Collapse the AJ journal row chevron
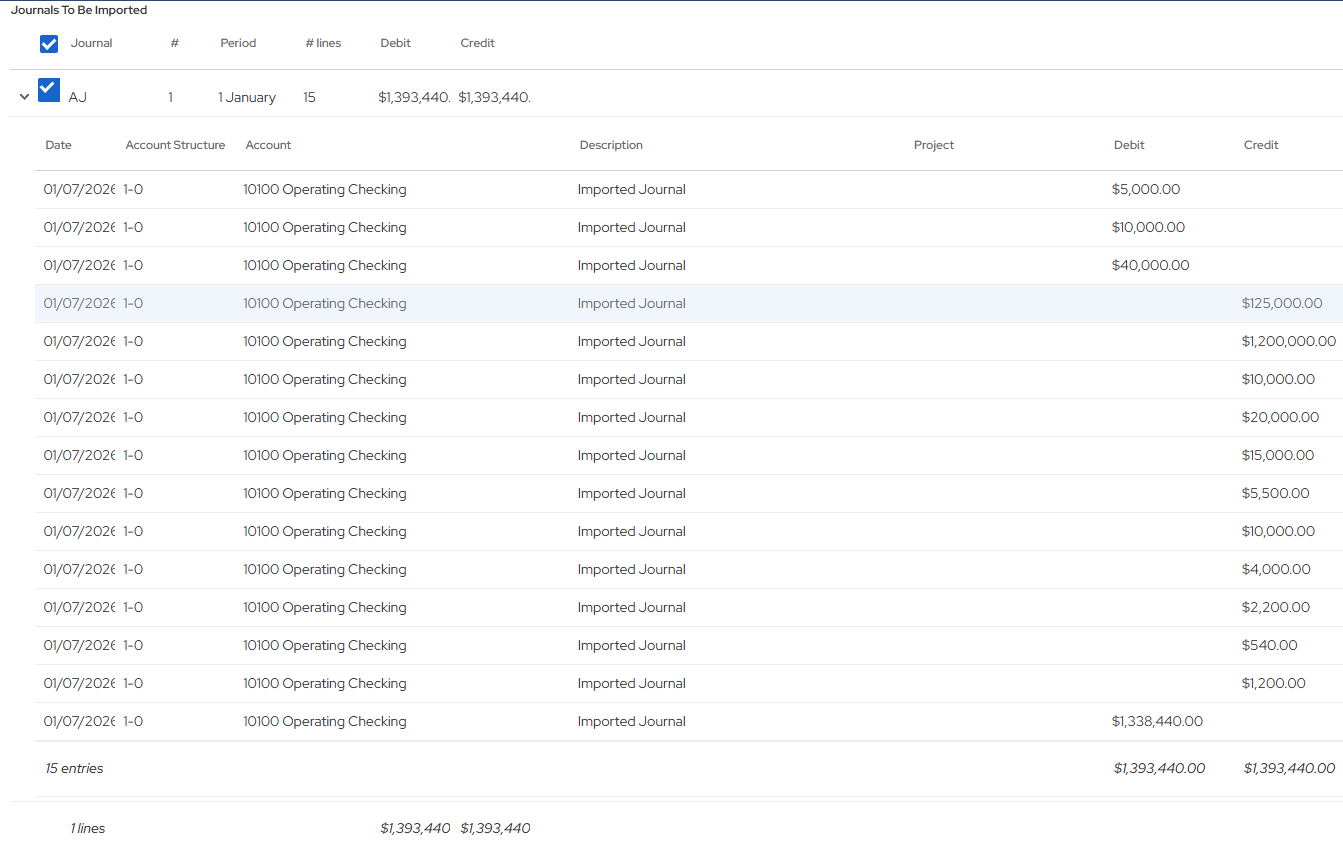Image resolution: width=1343 pixels, height=846 pixels. pos(24,95)
